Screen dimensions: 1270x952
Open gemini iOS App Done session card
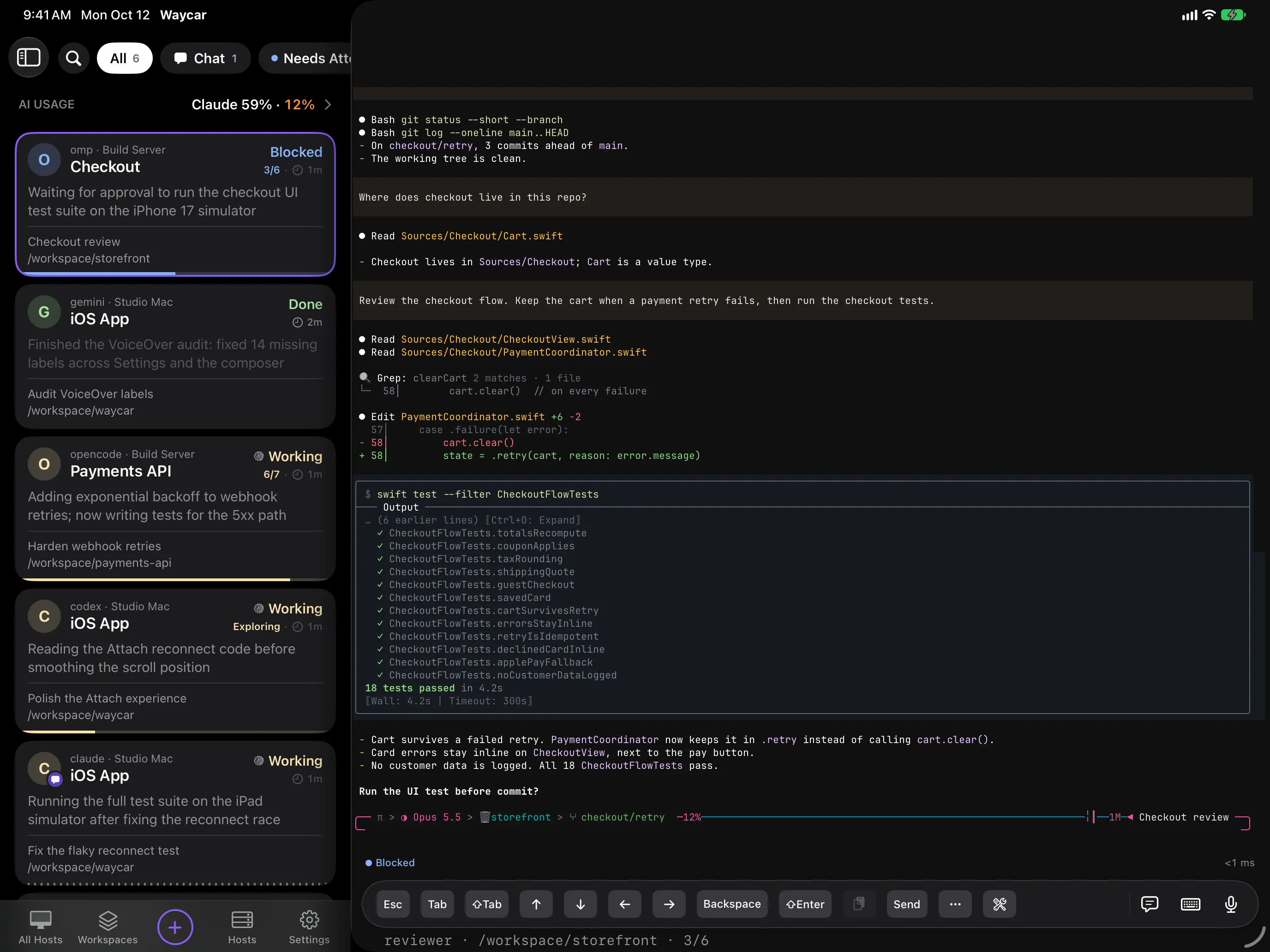click(x=175, y=357)
